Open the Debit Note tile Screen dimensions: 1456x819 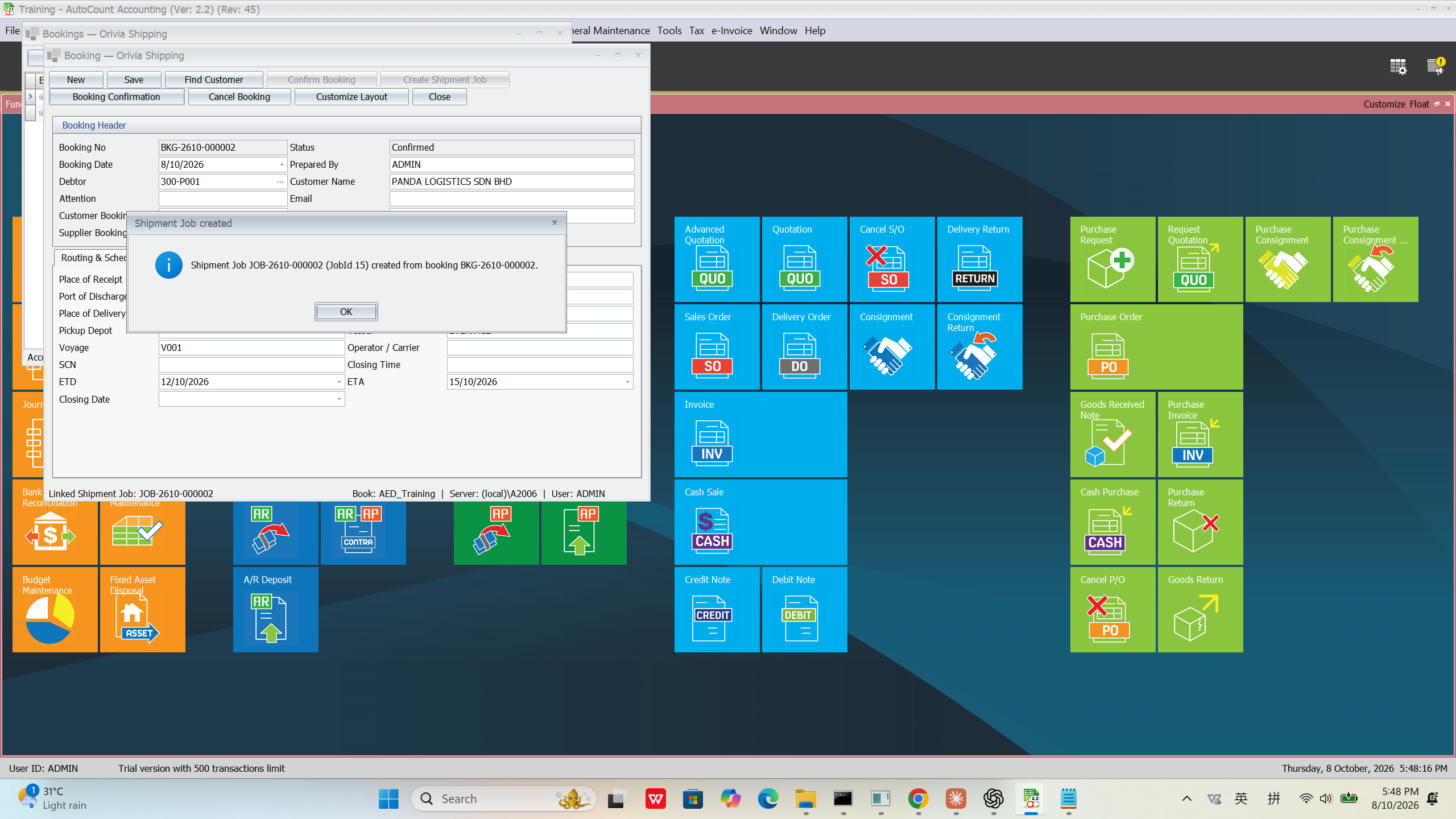point(804,609)
